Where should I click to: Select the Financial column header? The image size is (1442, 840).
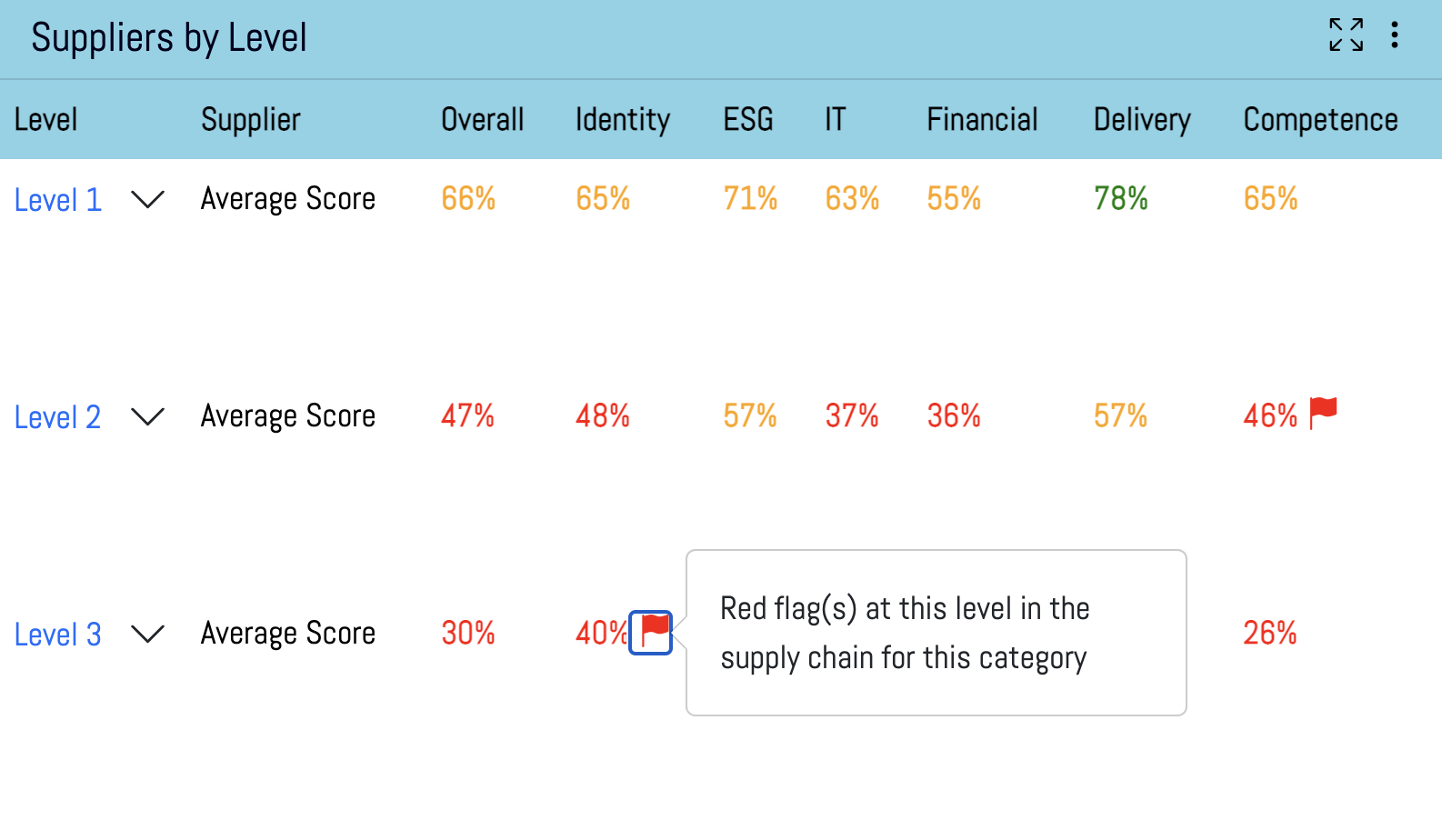[982, 120]
